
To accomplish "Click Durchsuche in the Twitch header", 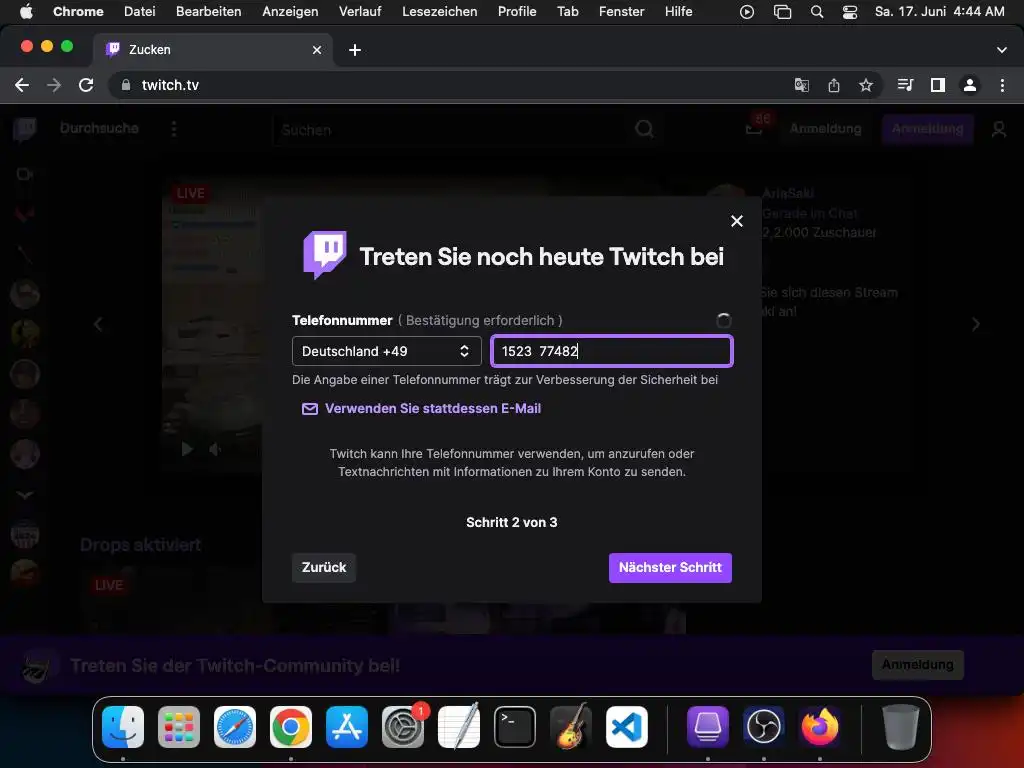I will point(99,129).
